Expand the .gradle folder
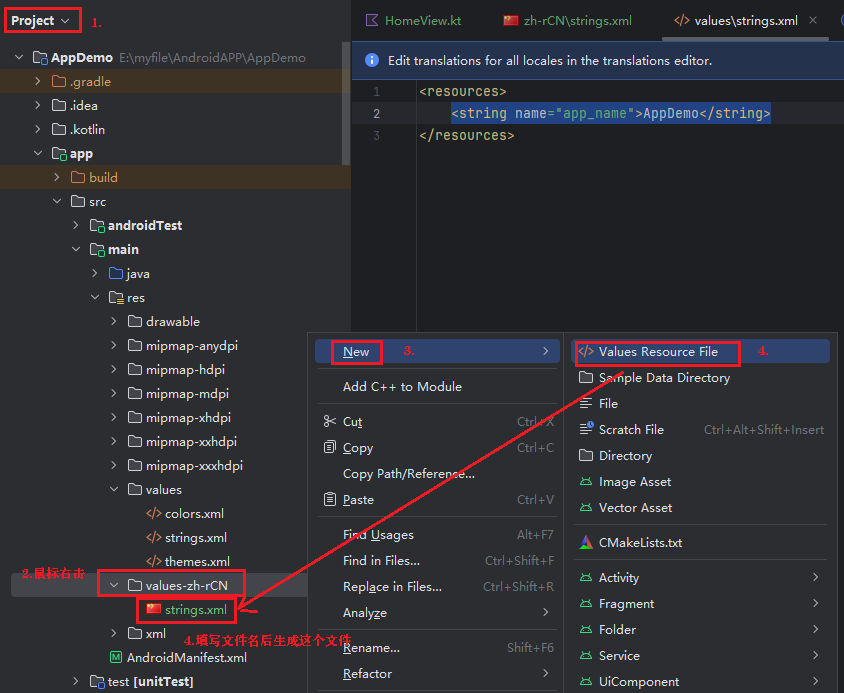This screenshot has height=693, width=844. [38, 81]
